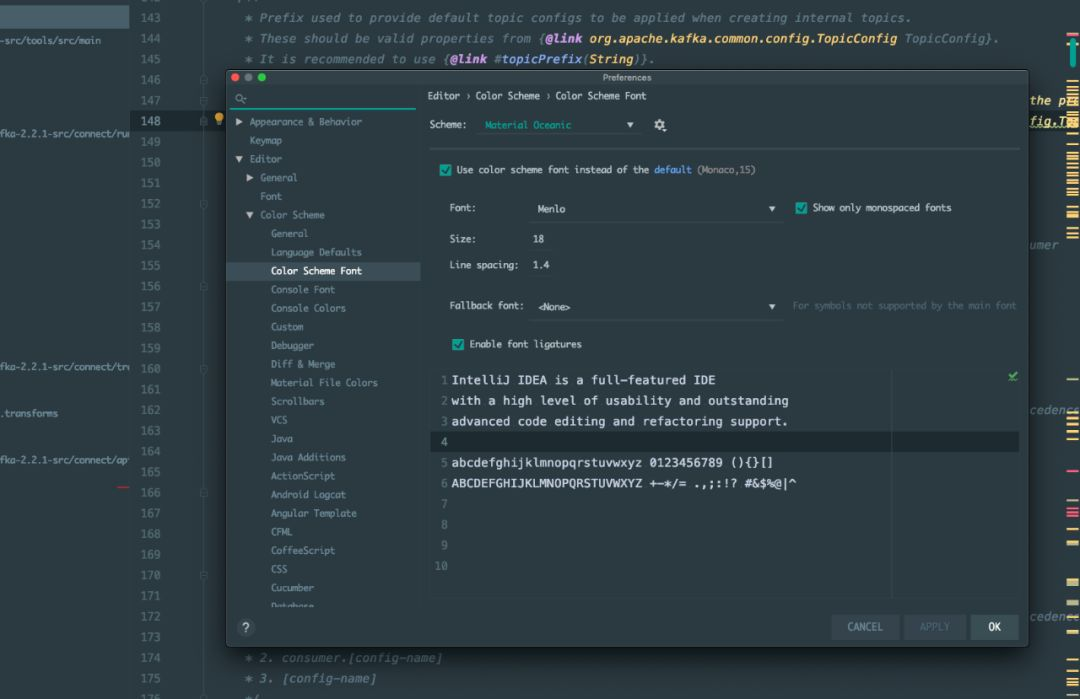The height and width of the screenshot is (699, 1080).
Task: Open CoffeeScript color page
Action: click(302, 550)
